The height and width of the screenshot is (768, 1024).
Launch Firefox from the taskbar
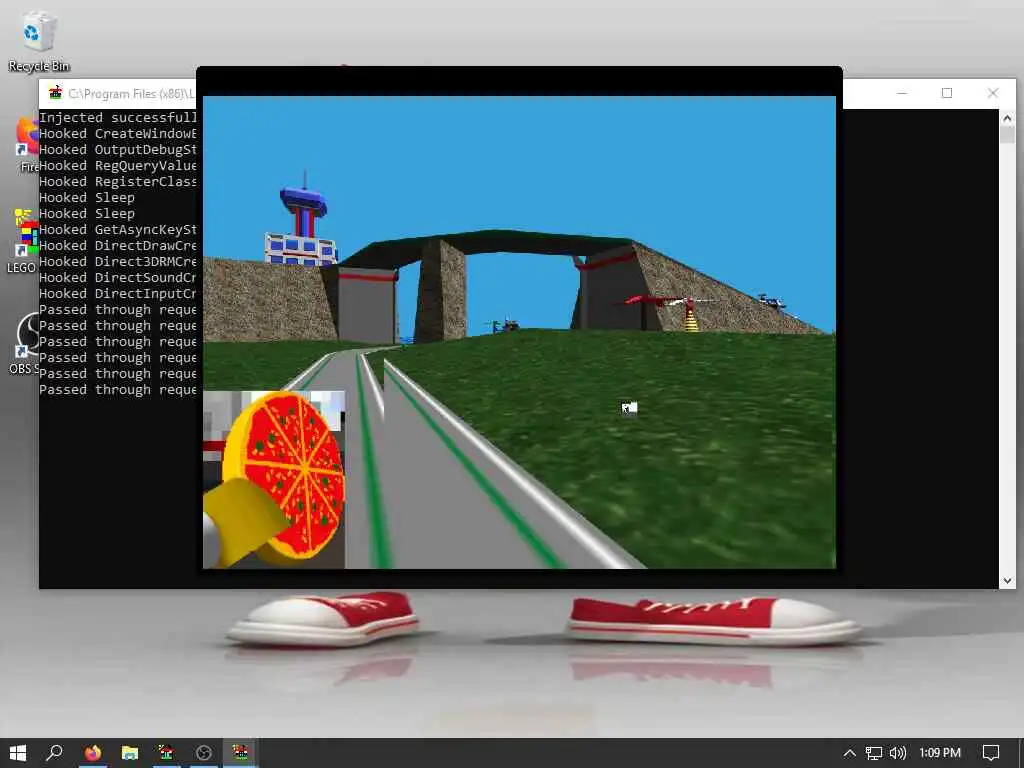coord(93,753)
